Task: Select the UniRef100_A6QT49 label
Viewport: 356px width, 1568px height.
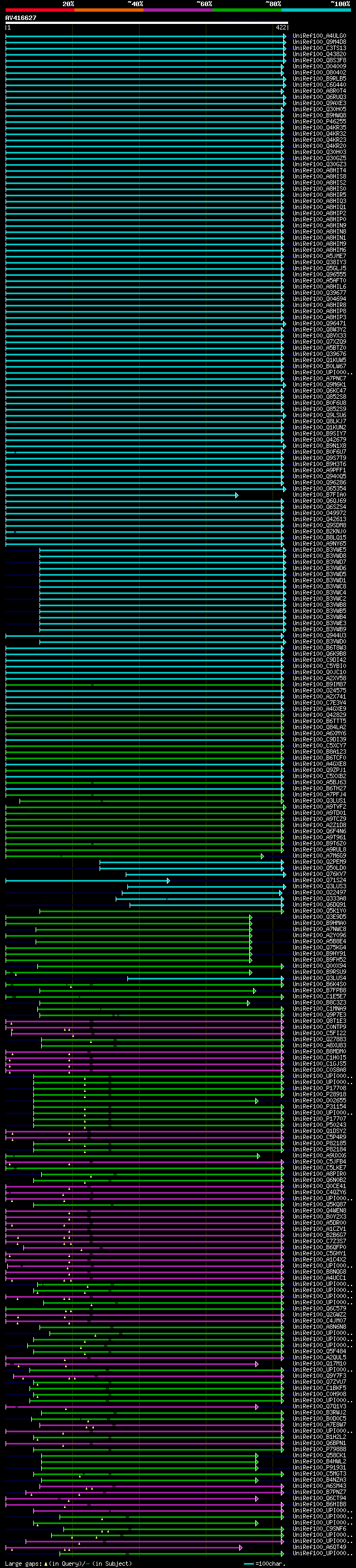Action: pos(319,1547)
